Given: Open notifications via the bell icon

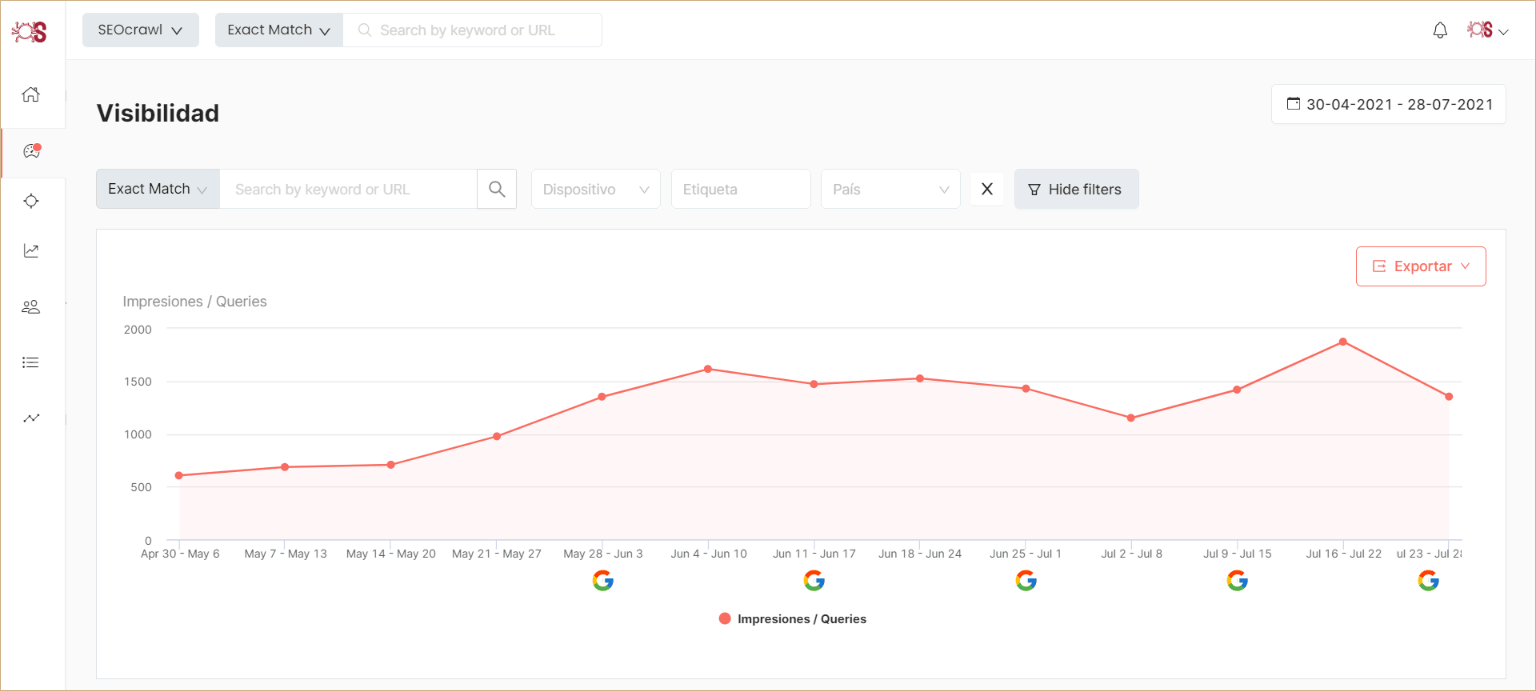Looking at the screenshot, I should click(1440, 30).
